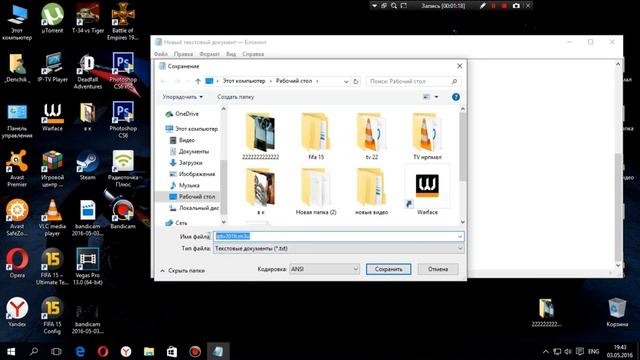
Task: Select the FIFA 15 Config desktop icon
Action: click(52, 316)
